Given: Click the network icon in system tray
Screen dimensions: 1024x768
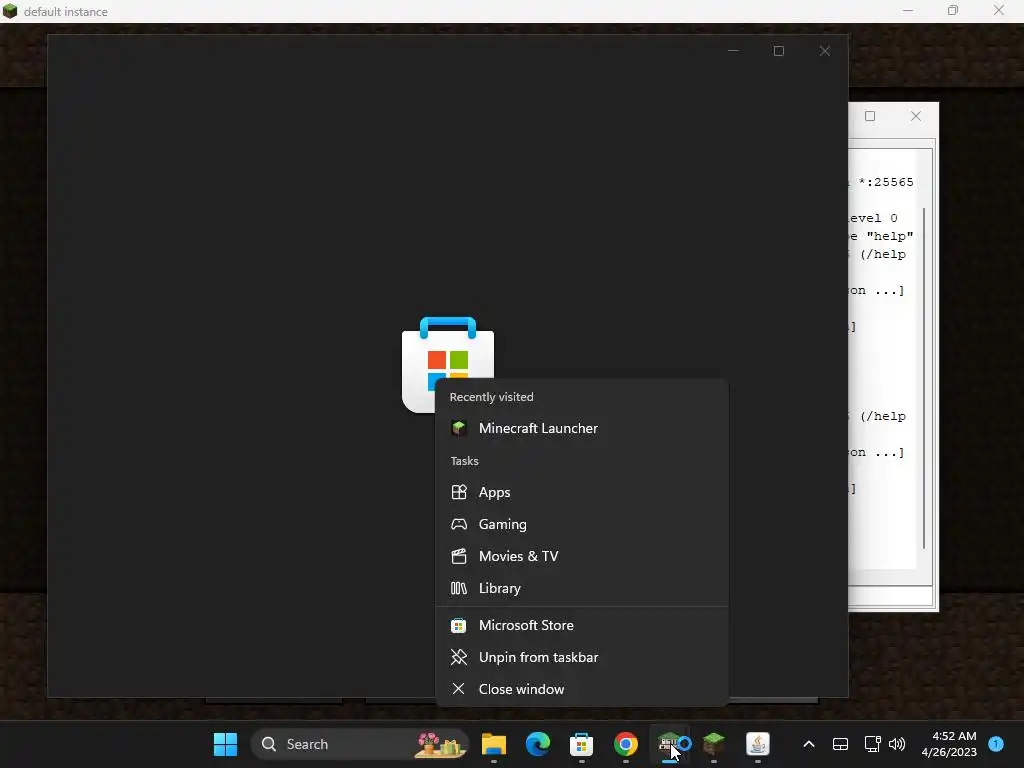Looking at the screenshot, I should click(x=872, y=744).
